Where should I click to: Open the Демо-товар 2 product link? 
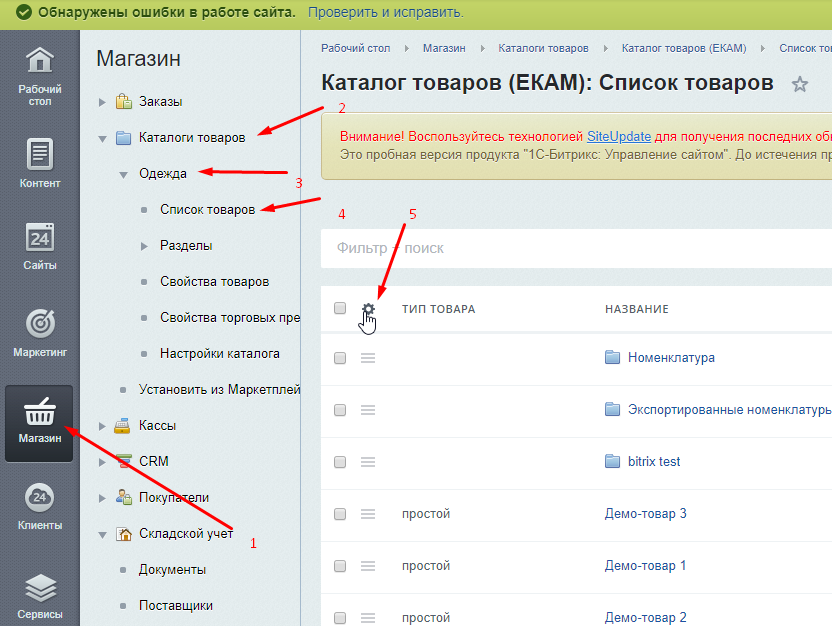coord(645,618)
